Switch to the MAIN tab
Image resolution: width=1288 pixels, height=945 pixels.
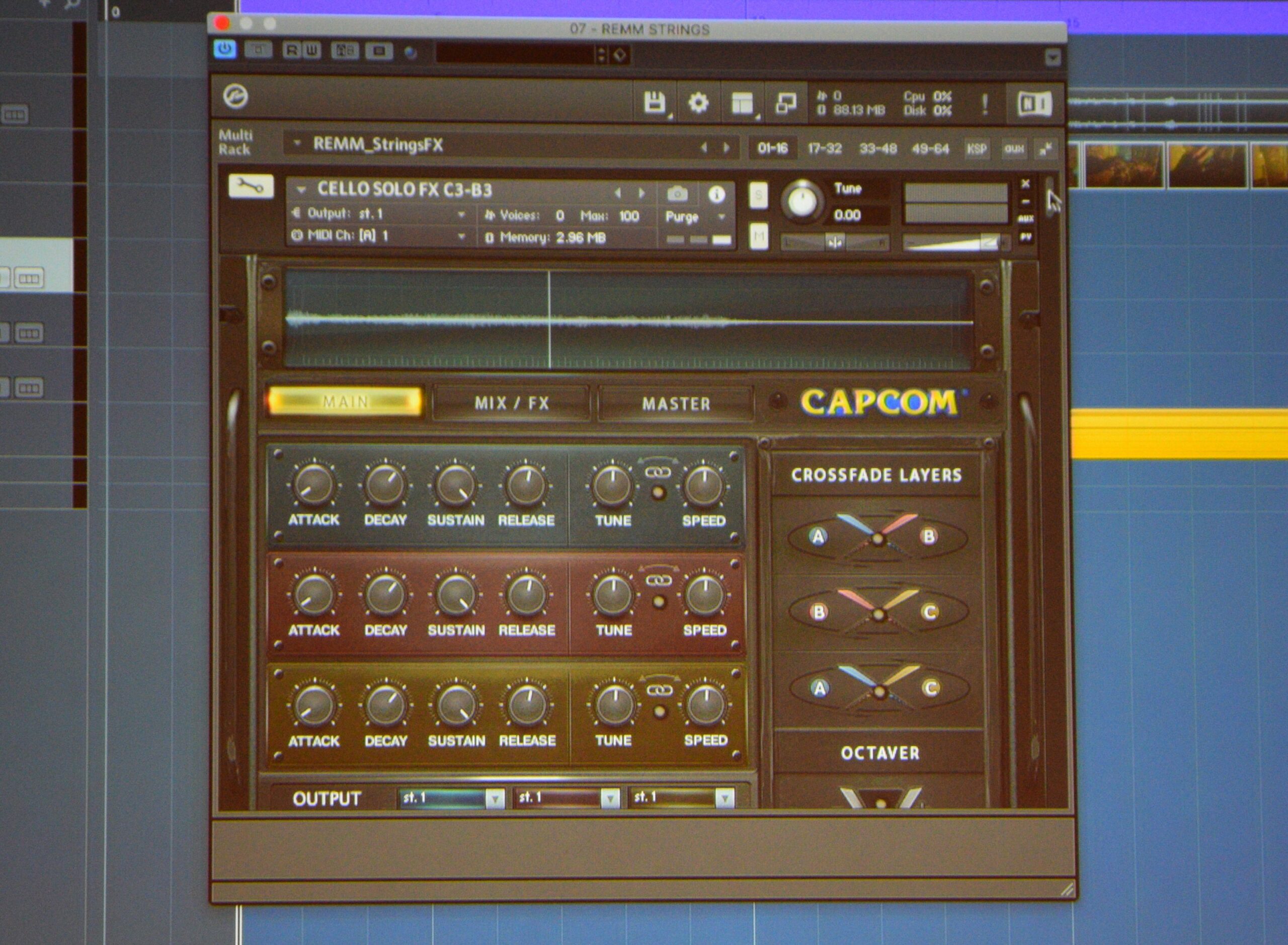[x=345, y=402]
